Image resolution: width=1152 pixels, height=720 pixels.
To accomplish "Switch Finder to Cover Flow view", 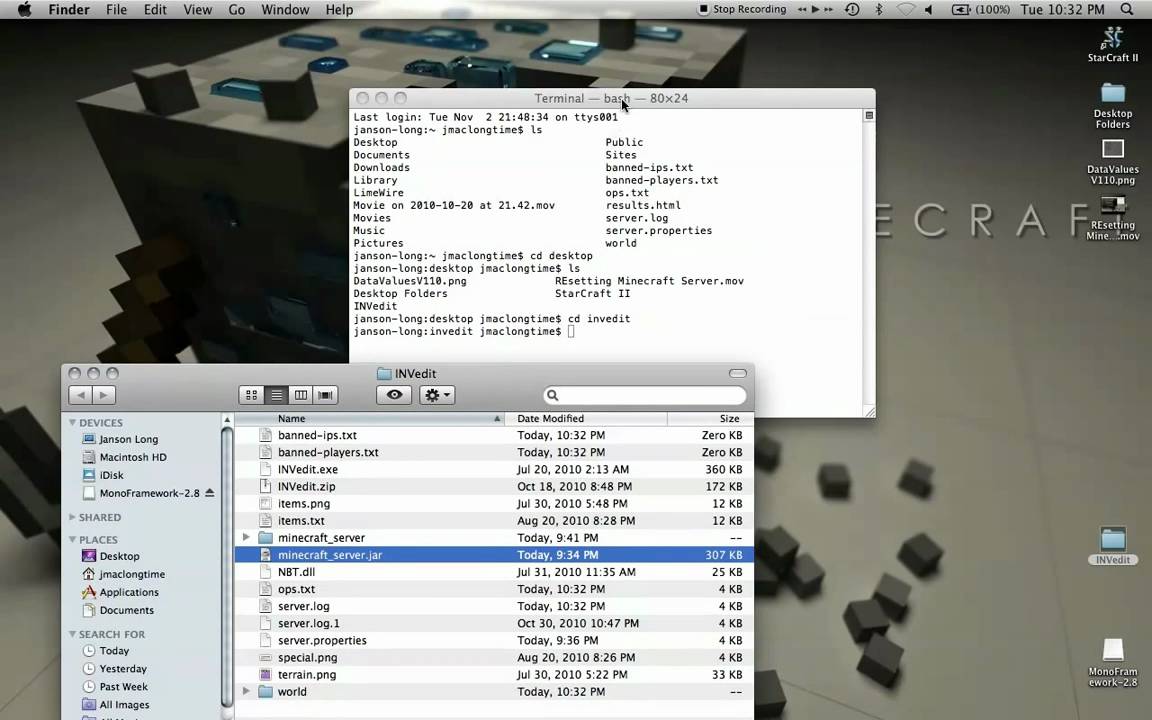I will (325, 395).
